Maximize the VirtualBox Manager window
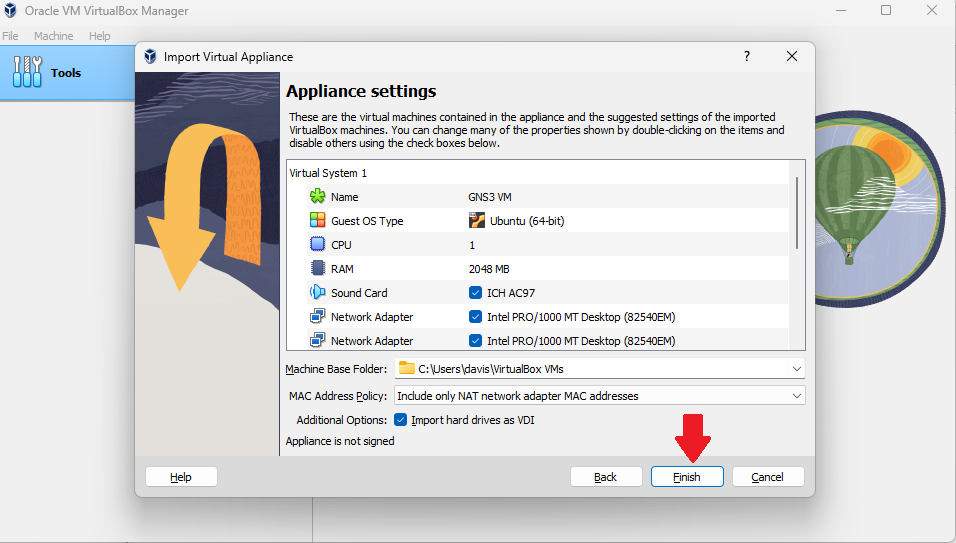Image resolution: width=956 pixels, height=543 pixels. (886, 10)
